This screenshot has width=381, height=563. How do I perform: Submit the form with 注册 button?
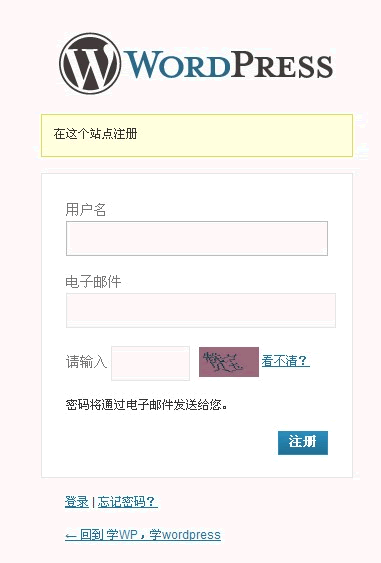click(x=303, y=443)
